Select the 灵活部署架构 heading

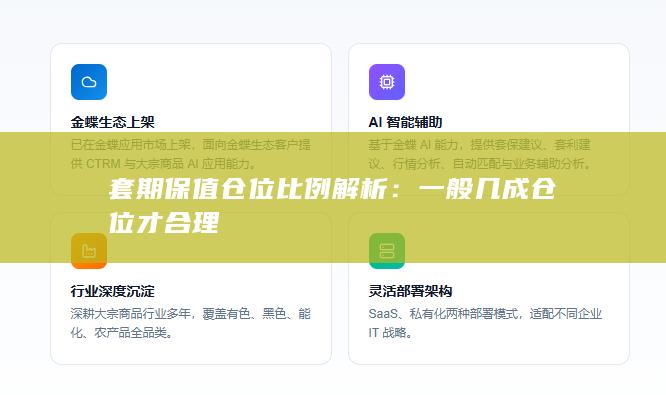(410, 291)
